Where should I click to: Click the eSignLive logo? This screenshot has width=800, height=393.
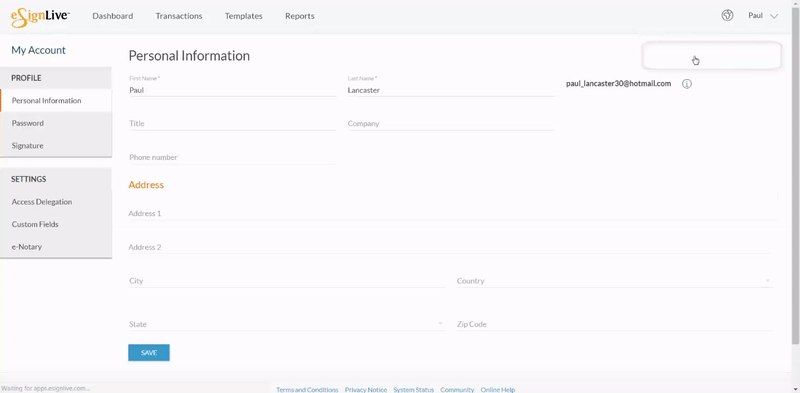(40, 16)
